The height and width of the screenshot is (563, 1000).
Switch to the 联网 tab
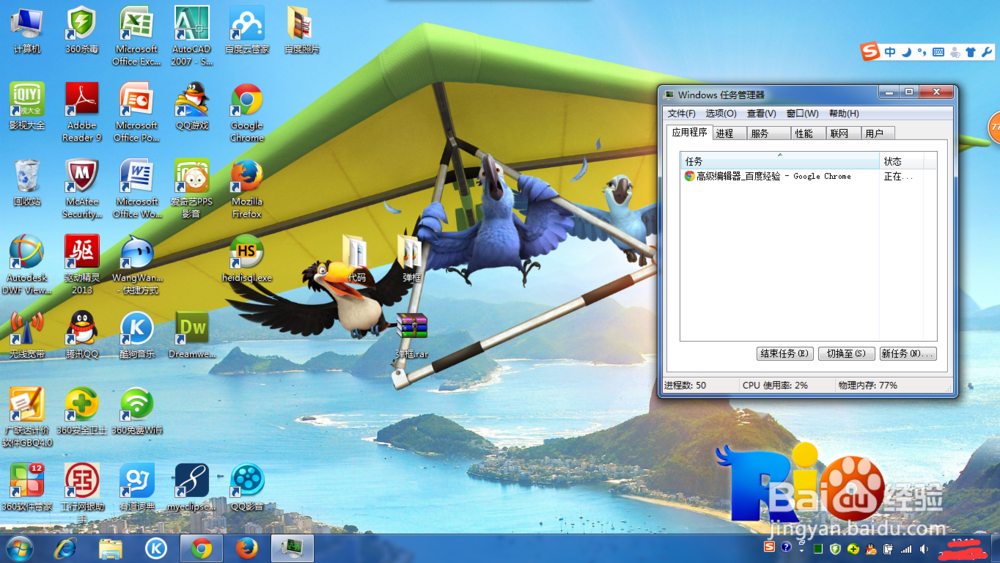[x=842, y=133]
